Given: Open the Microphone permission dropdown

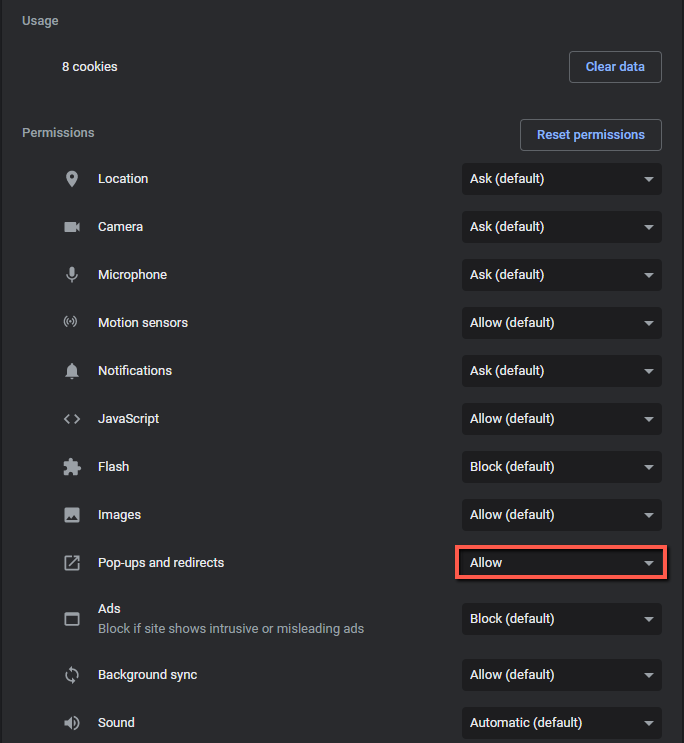Looking at the screenshot, I should coord(562,275).
